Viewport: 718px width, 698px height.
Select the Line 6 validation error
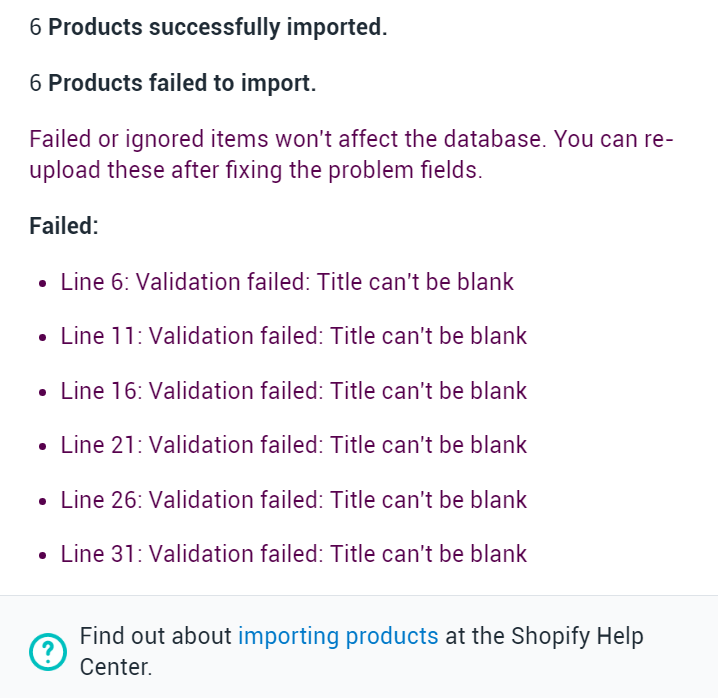(287, 282)
